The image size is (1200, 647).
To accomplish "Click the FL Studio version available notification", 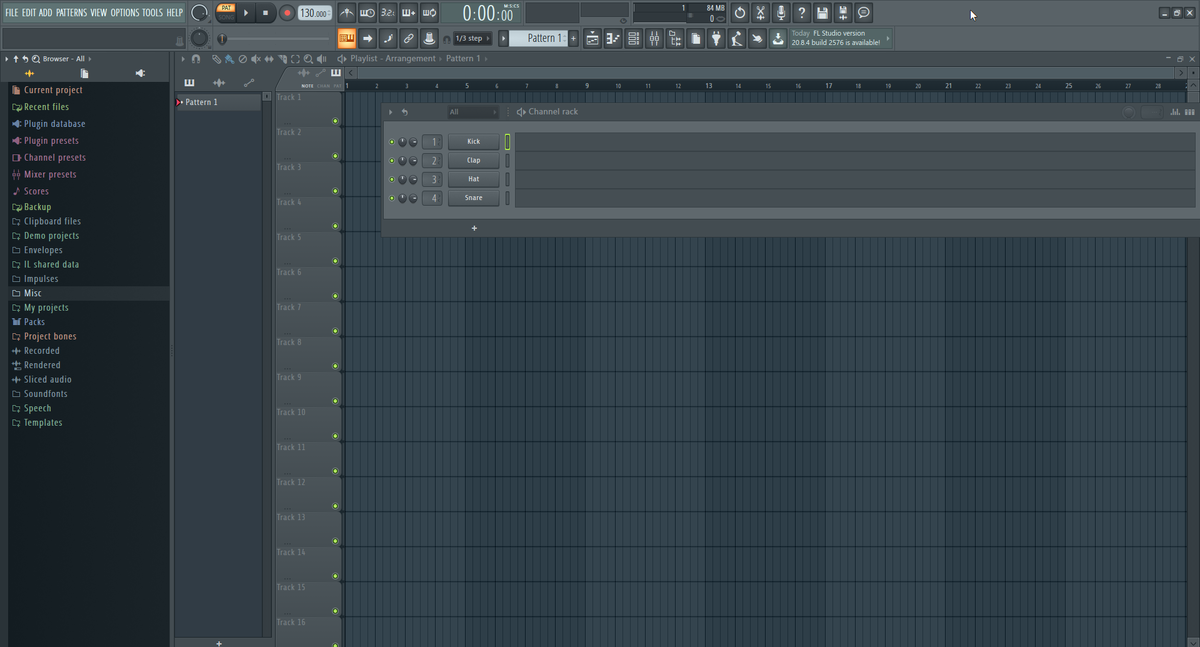I will pyautogui.click(x=839, y=38).
